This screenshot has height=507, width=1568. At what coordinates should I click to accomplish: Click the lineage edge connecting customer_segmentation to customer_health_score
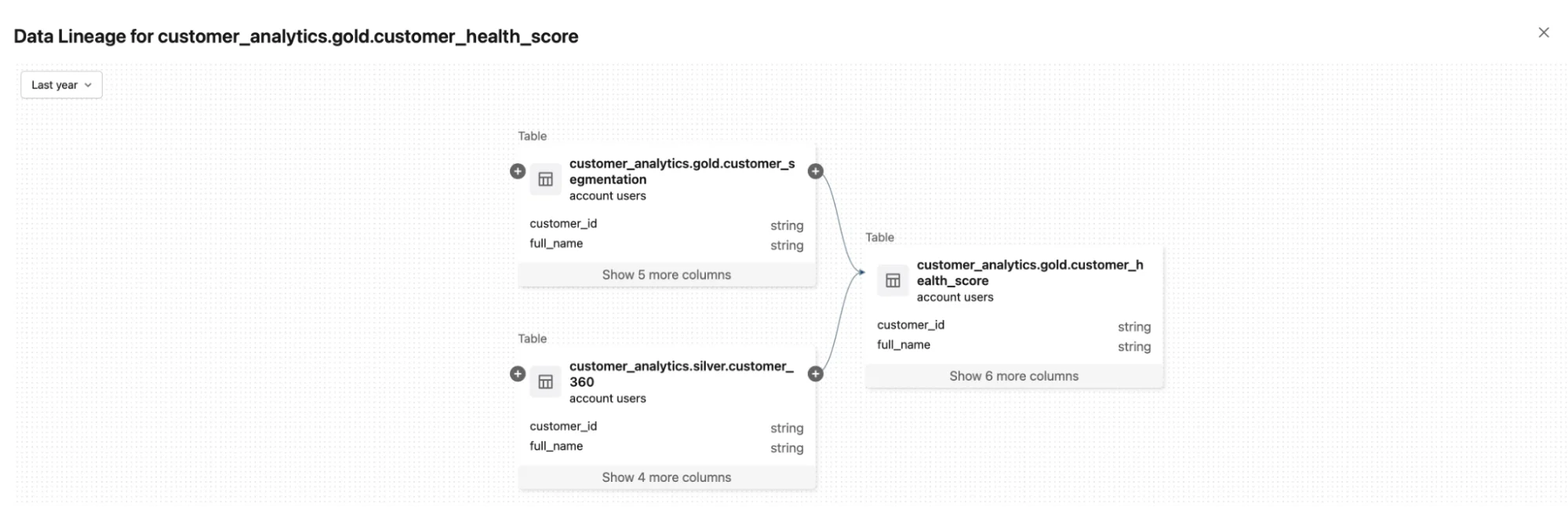(x=839, y=228)
